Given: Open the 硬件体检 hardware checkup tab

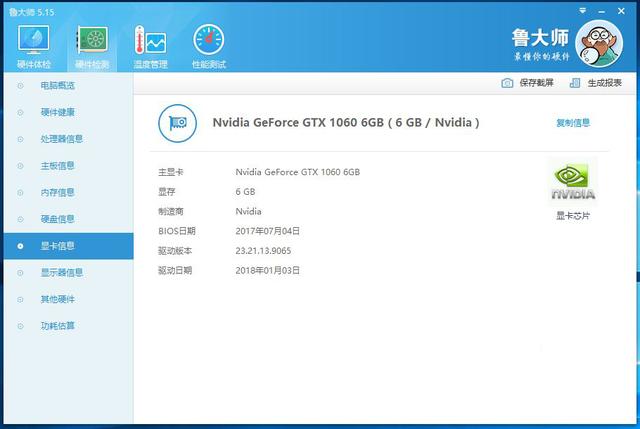Looking at the screenshot, I should coord(33,47).
